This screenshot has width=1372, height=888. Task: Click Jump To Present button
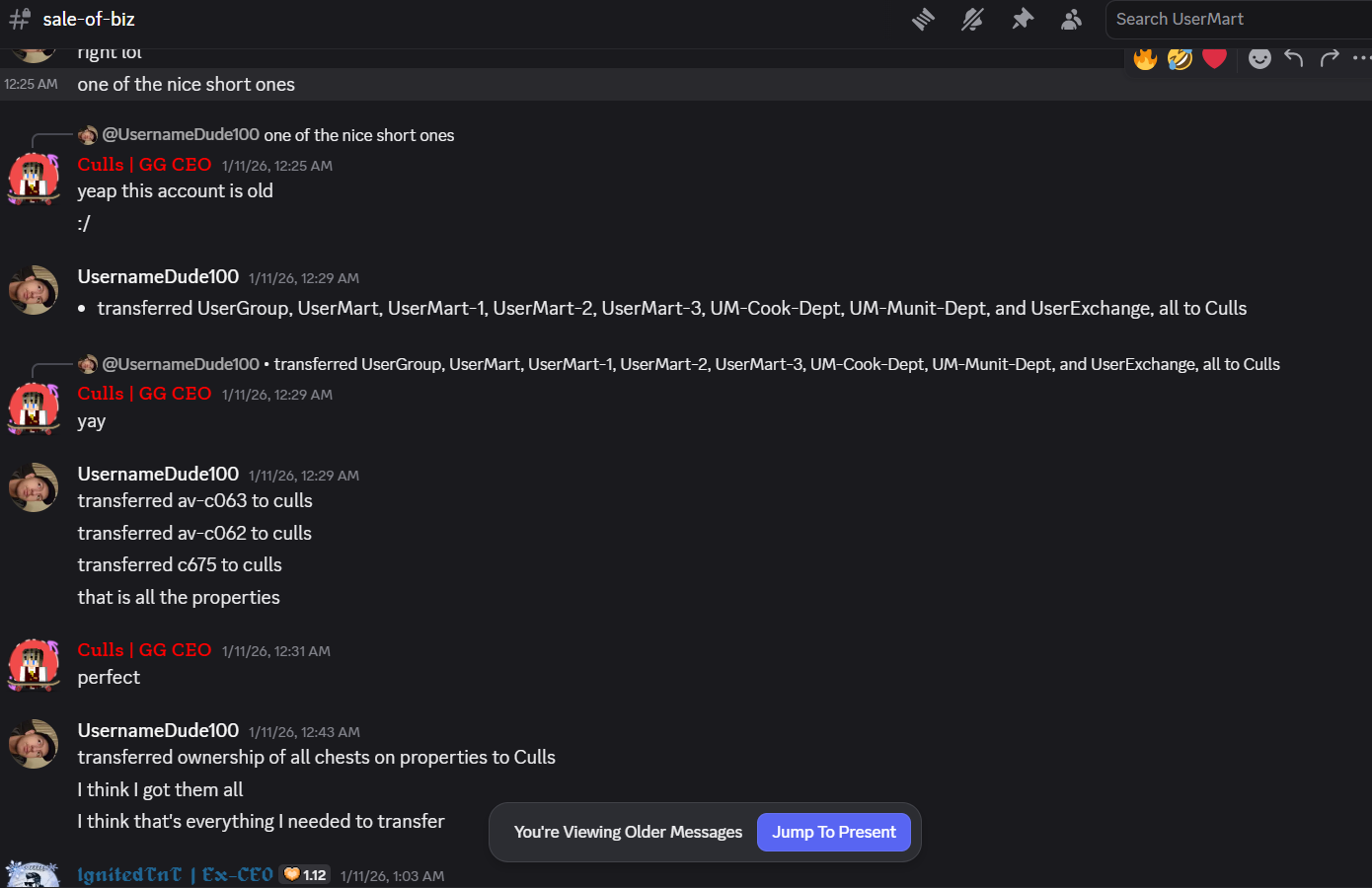pos(834,832)
